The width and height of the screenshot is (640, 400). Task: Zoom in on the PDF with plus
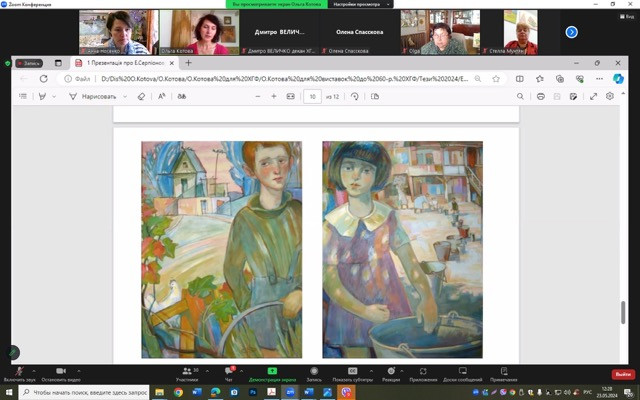tap(273, 97)
